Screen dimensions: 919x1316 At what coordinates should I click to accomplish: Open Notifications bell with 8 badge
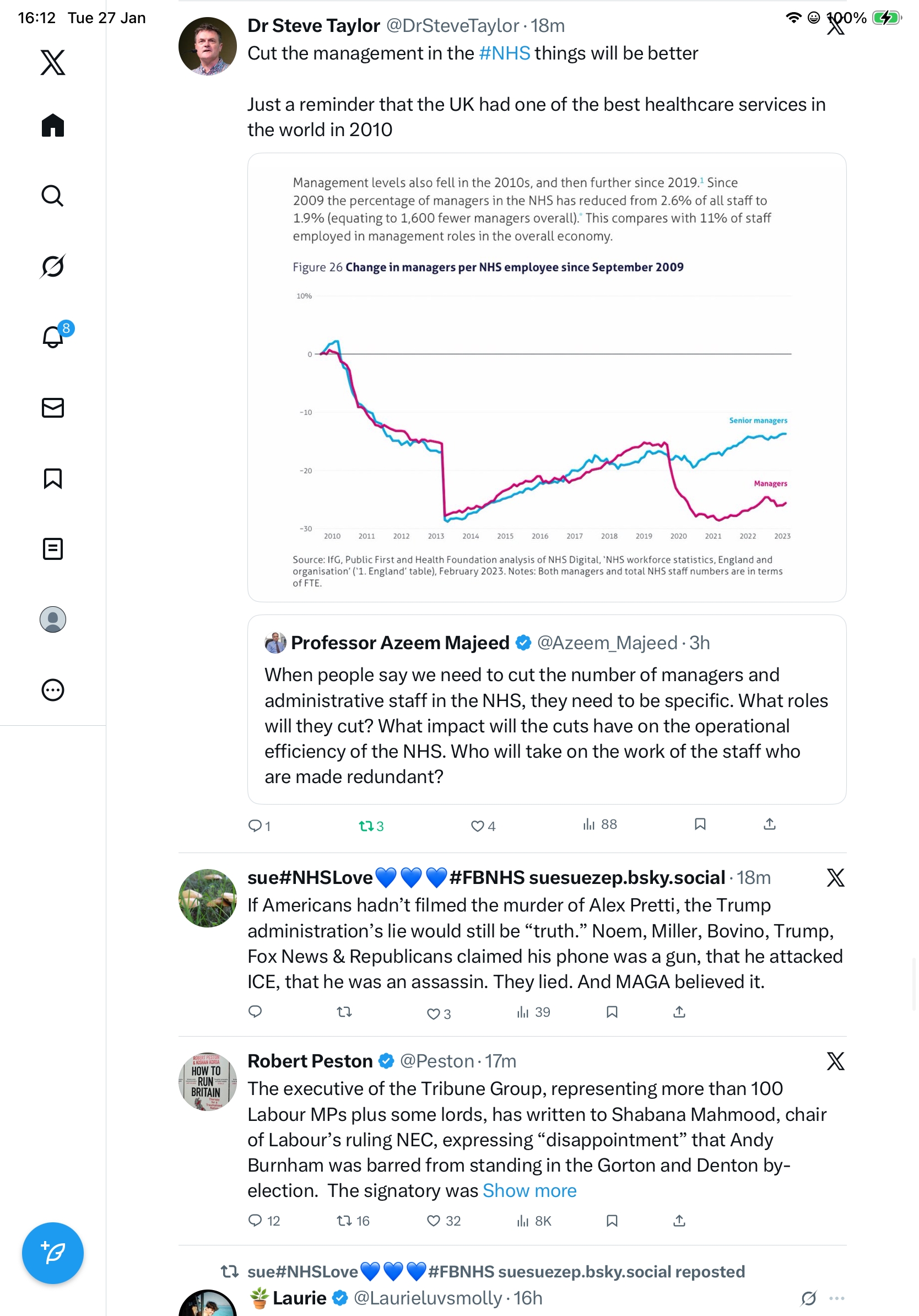coord(53,337)
